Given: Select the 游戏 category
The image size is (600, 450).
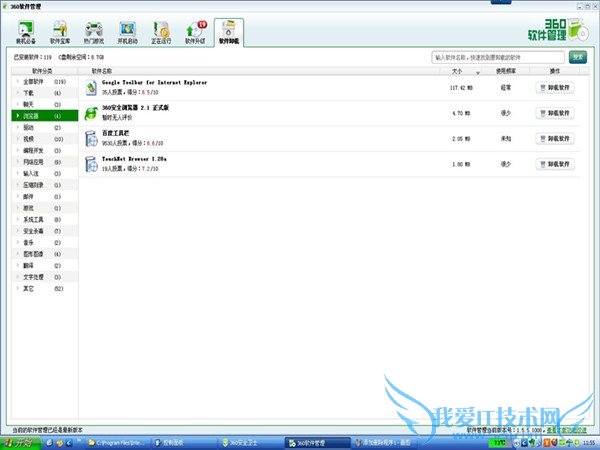Looking at the screenshot, I should point(45,208).
